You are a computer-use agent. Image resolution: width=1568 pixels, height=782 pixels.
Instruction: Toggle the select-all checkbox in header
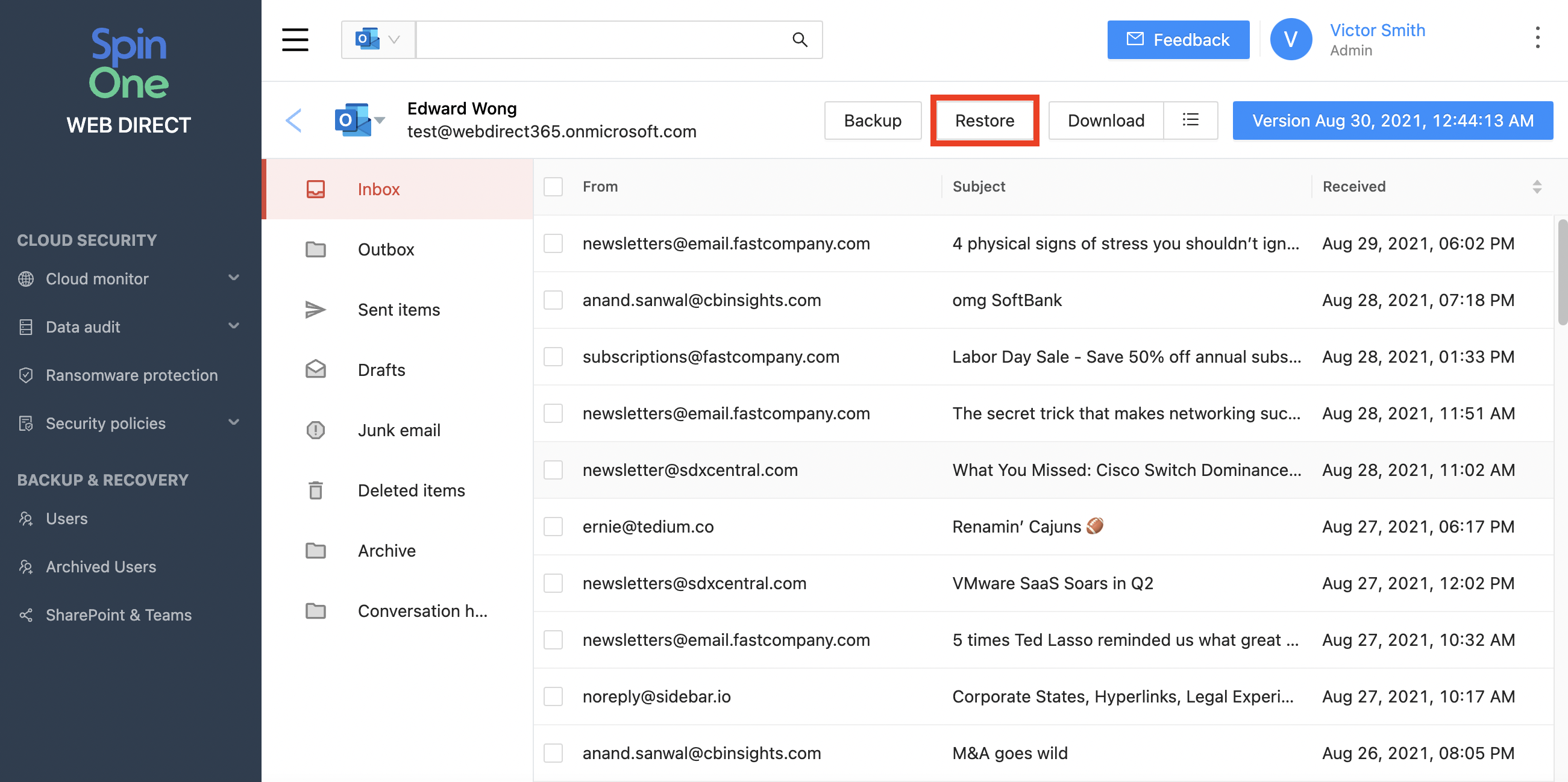(x=553, y=186)
